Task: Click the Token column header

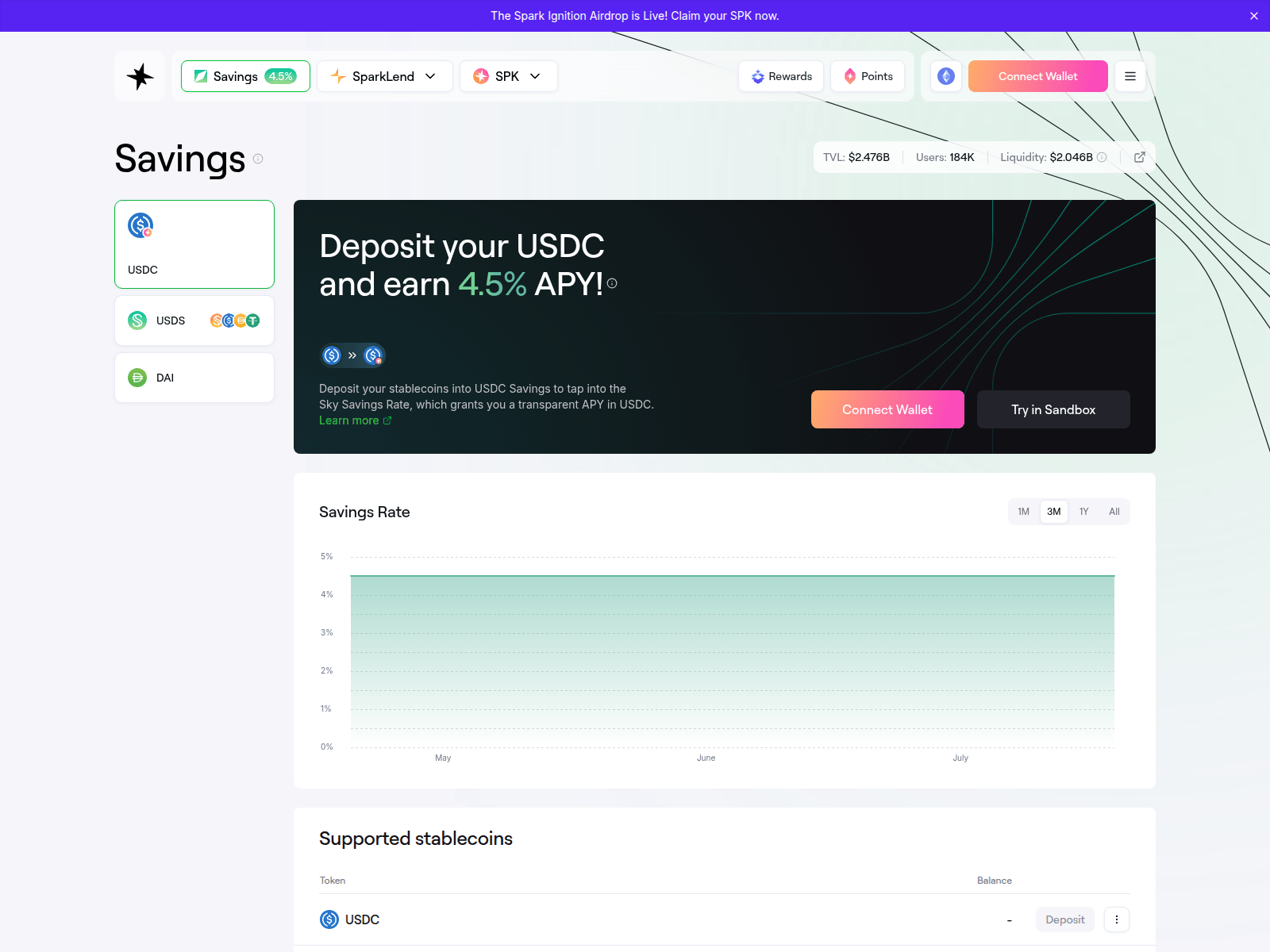Action: pos(333,881)
